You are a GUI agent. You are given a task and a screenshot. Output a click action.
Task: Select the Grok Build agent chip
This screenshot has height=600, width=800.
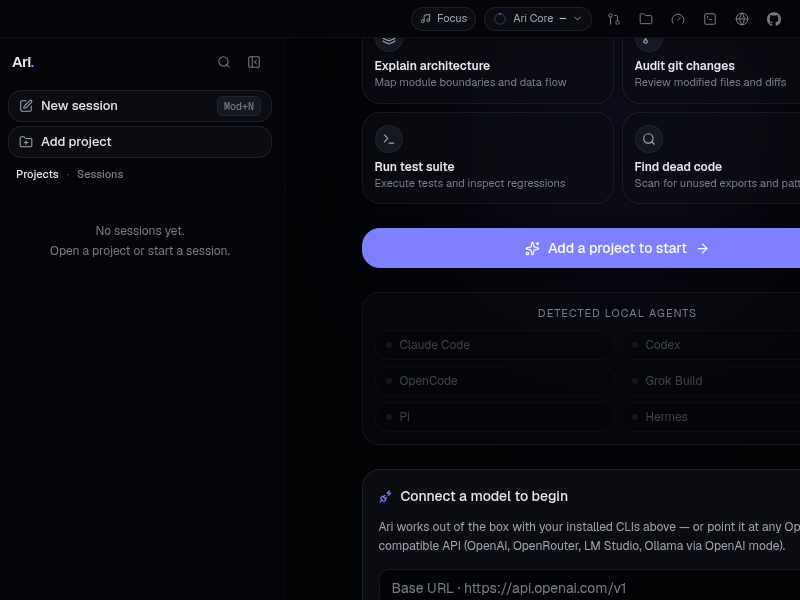[711, 381]
